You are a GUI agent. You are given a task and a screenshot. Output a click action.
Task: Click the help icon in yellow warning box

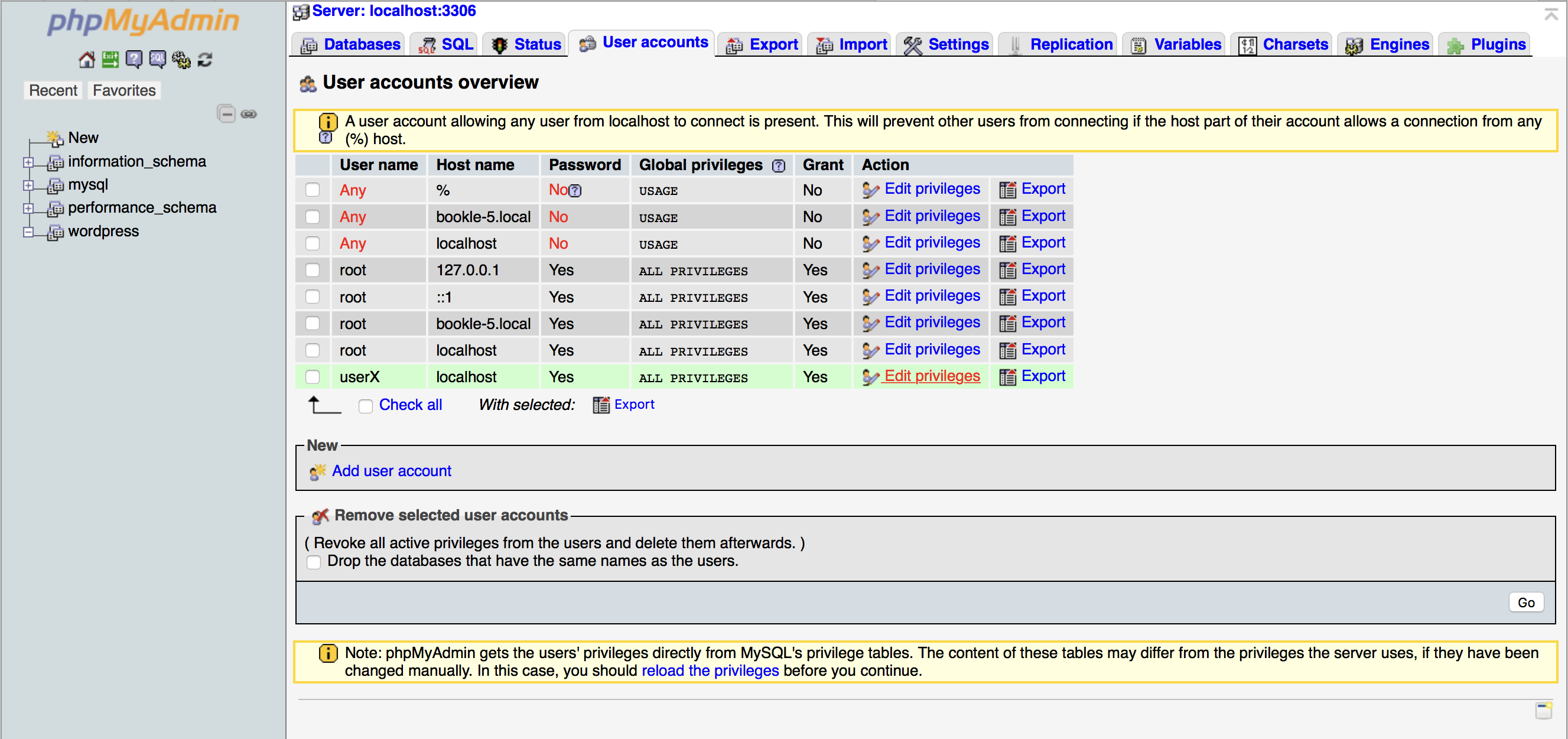pyautogui.click(x=326, y=138)
